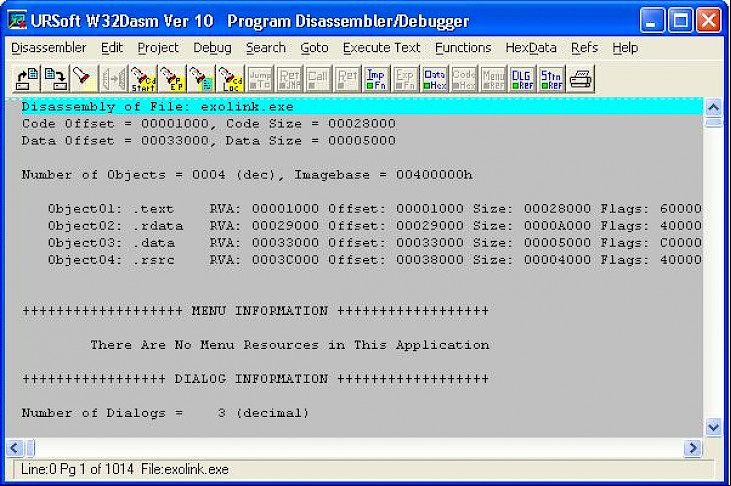Close the W32Dasm window
The image size is (731, 486).
[709, 21]
